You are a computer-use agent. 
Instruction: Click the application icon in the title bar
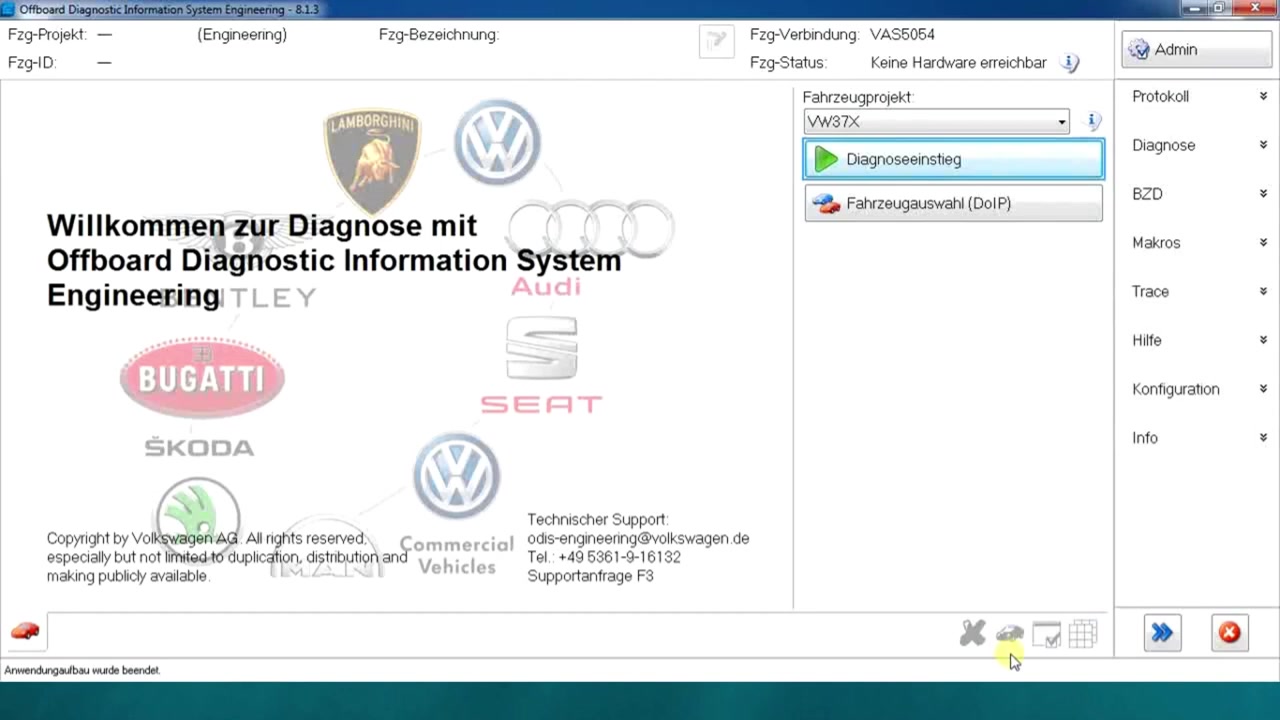pos(9,9)
